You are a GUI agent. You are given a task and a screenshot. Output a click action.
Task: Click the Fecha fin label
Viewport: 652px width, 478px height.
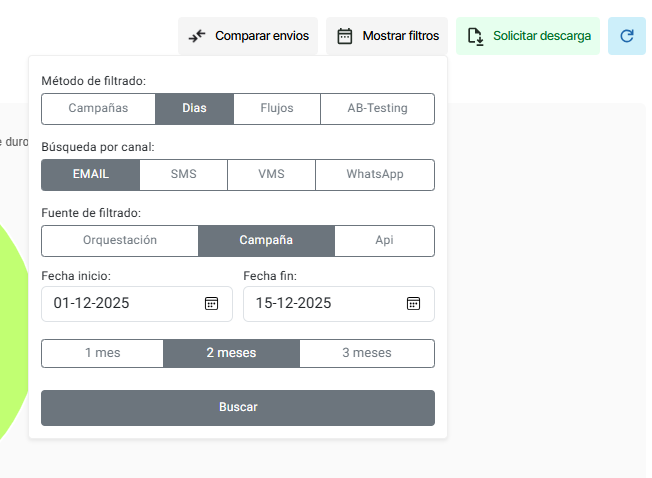coord(270,276)
